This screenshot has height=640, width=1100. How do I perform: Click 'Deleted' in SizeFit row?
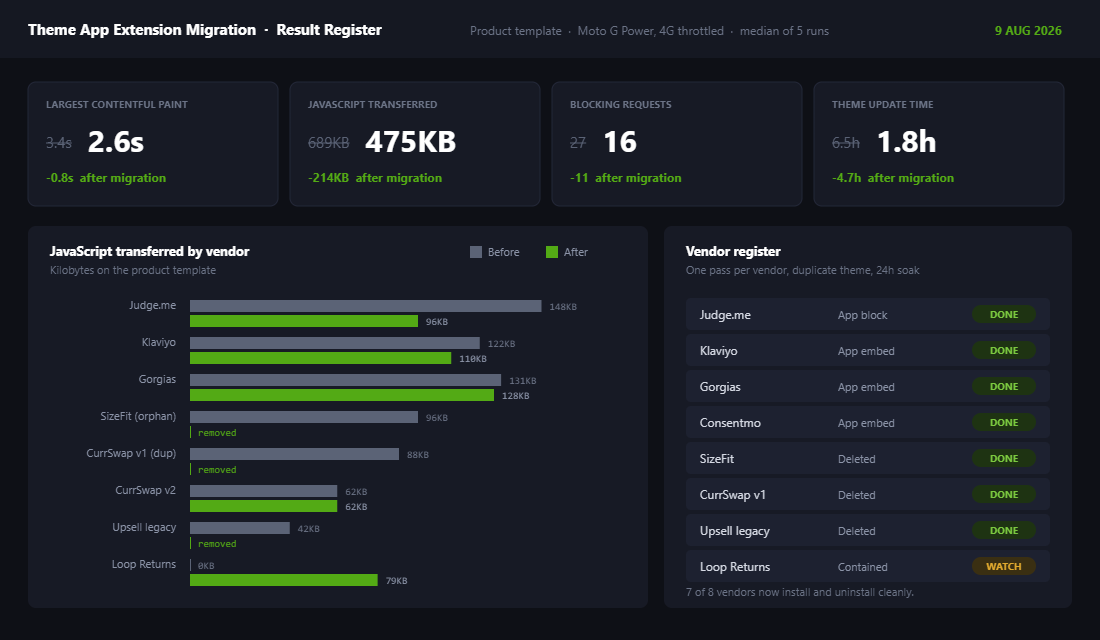pos(857,459)
